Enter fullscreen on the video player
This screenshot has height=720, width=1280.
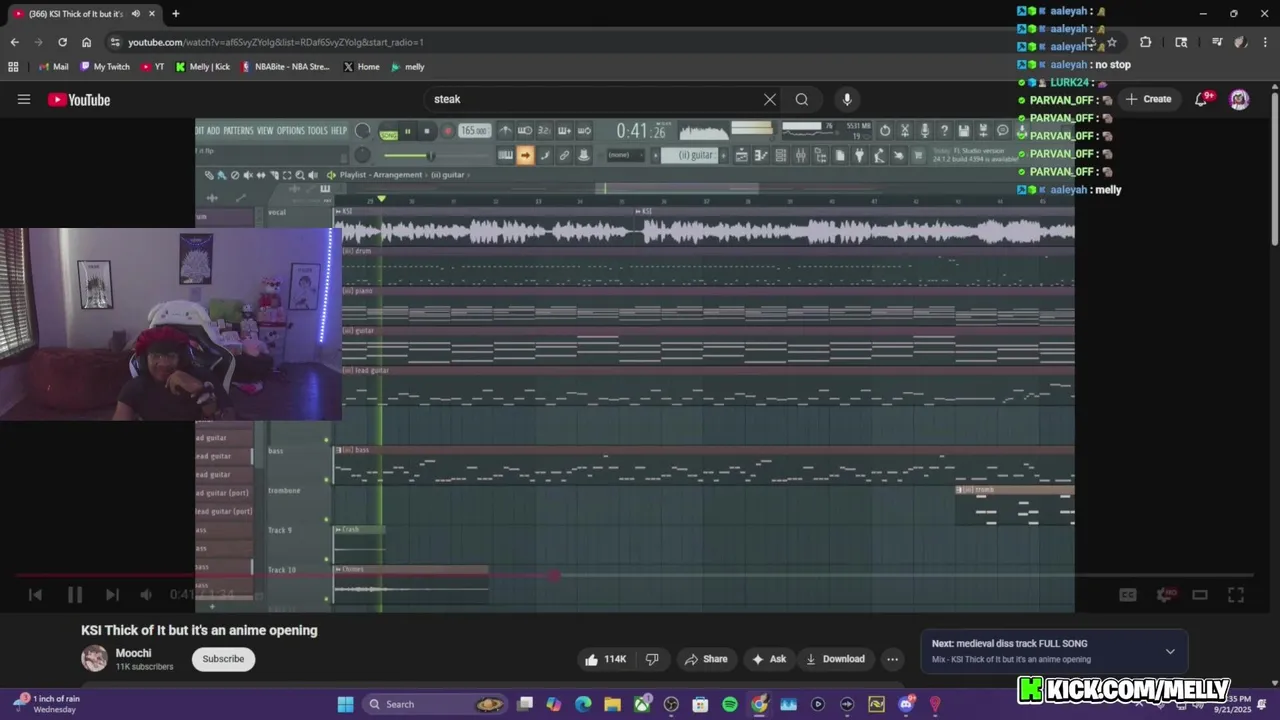1236,595
